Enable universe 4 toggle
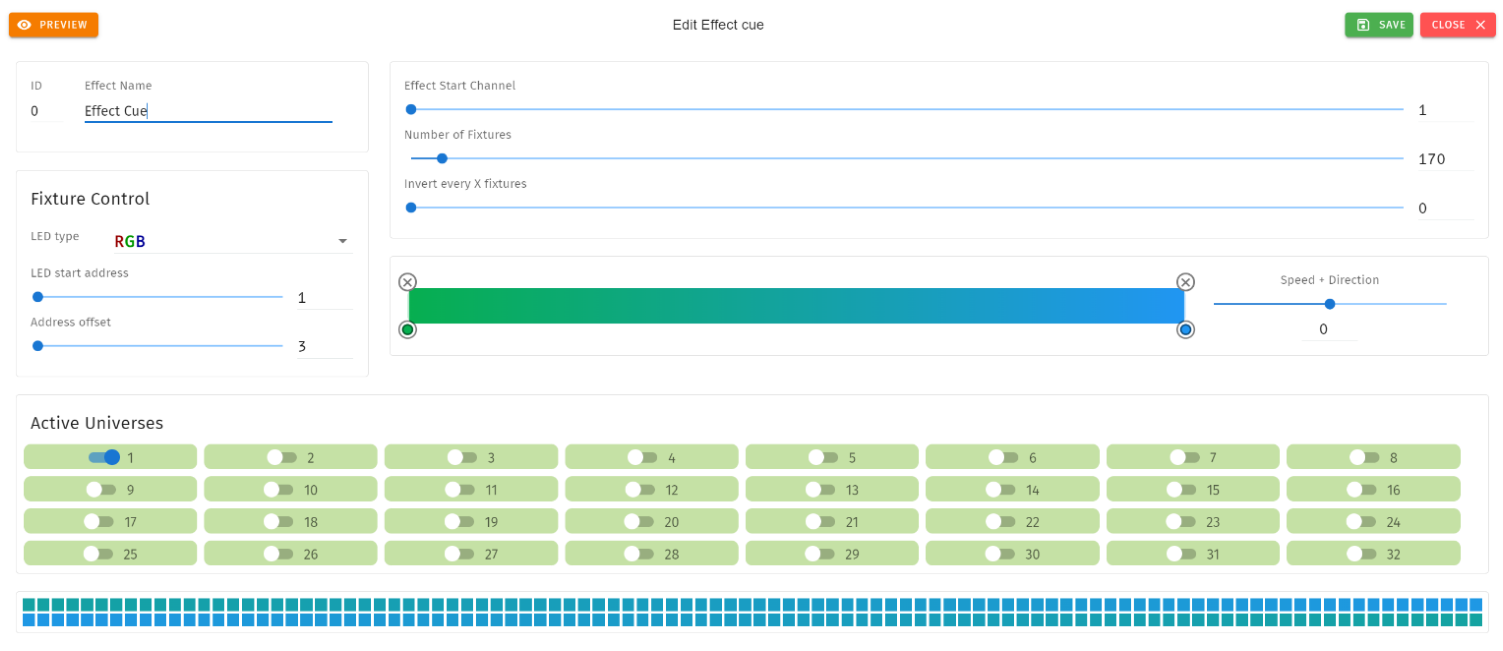1503x651 pixels. tap(643, 457)
